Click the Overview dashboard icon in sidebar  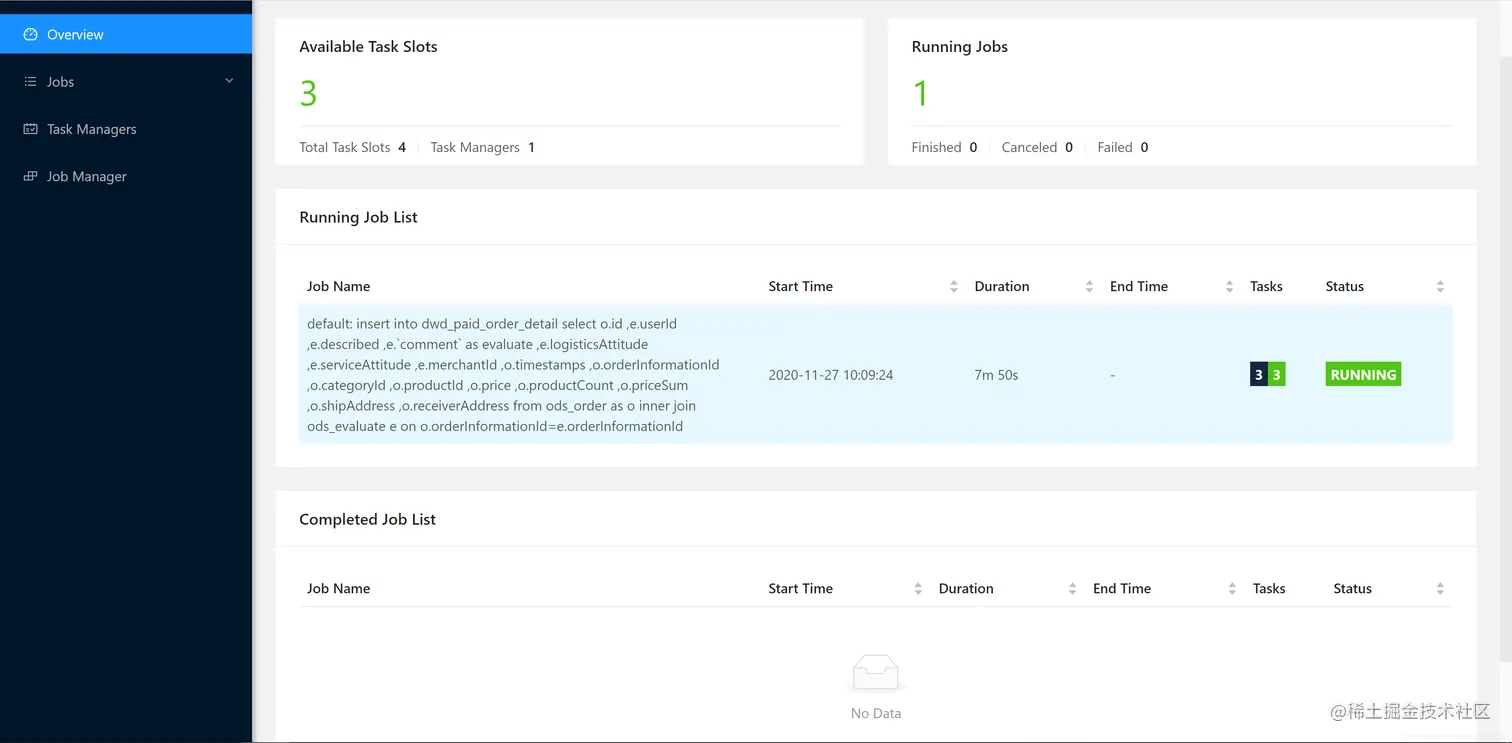[30, 34]
